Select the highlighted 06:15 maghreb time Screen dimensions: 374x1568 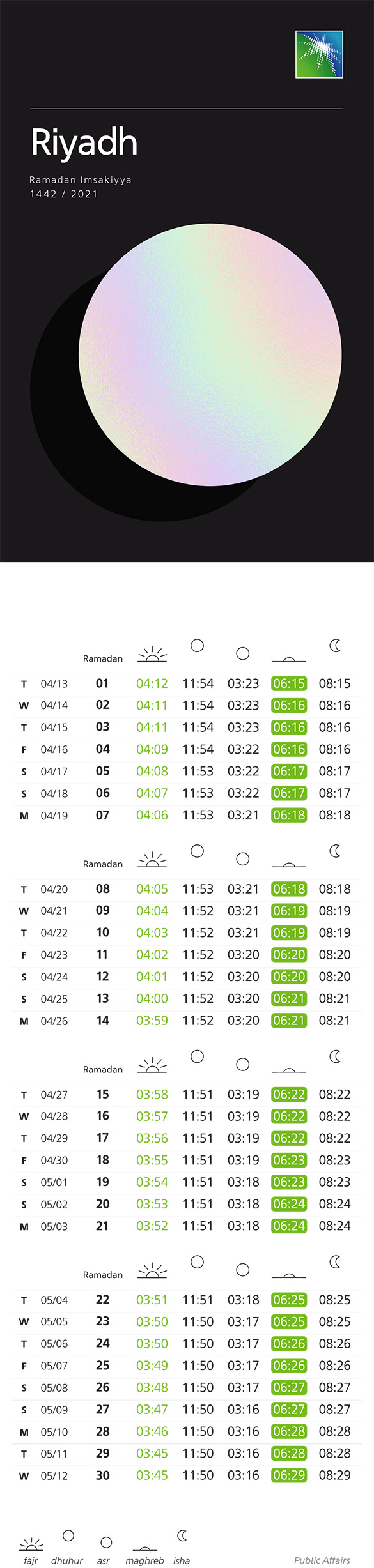(x=289, y=683)
